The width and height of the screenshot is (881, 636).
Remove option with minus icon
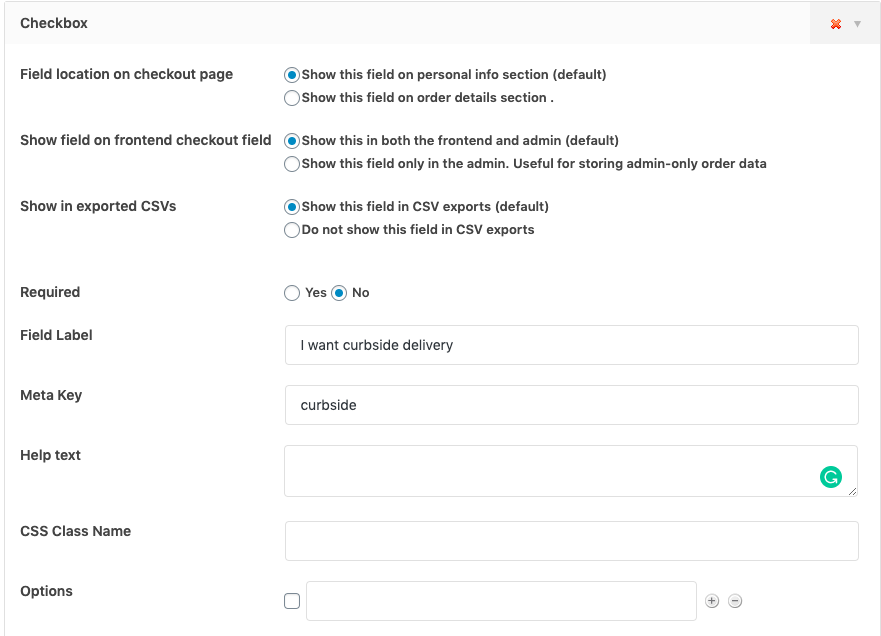[x=735, y=601]
